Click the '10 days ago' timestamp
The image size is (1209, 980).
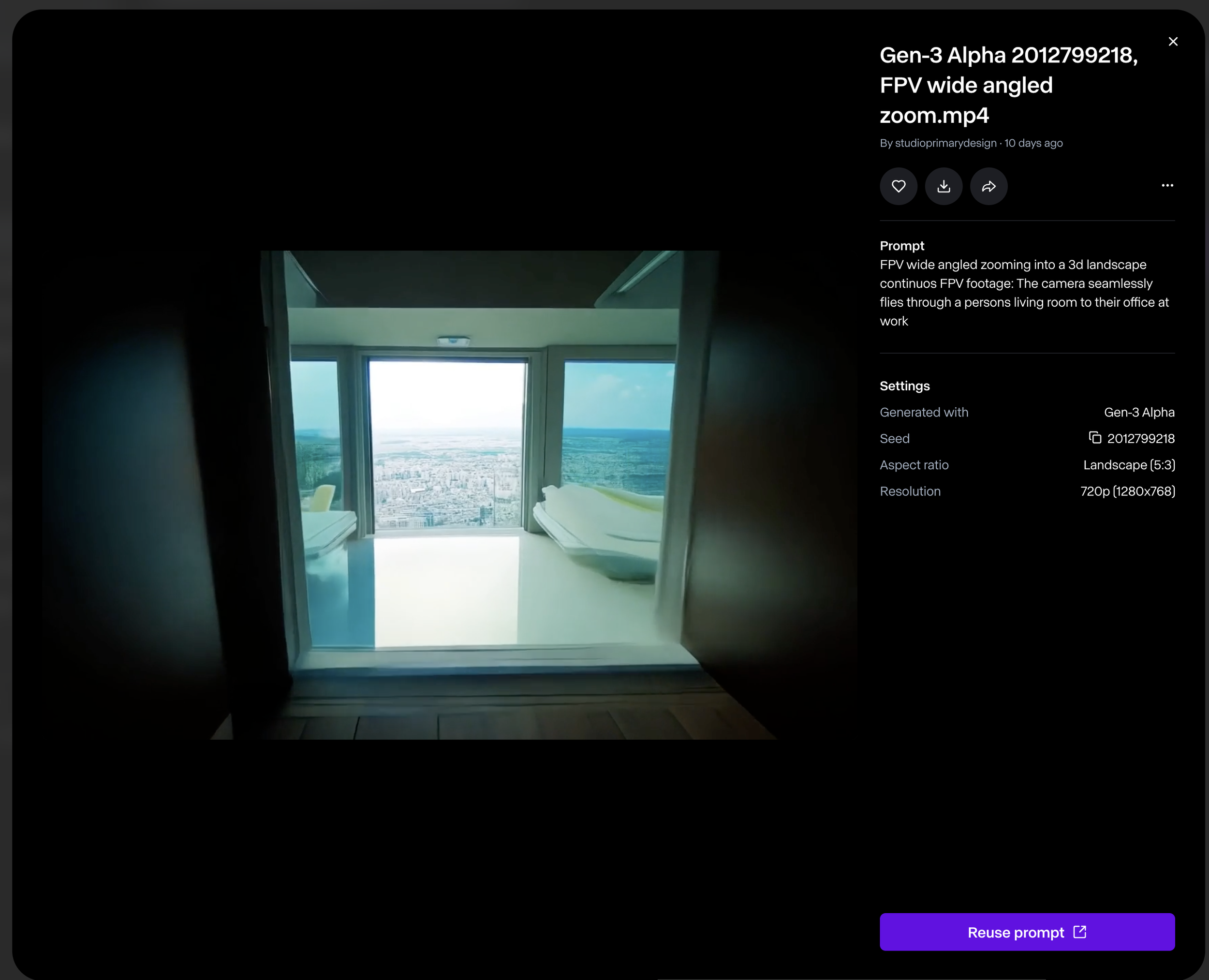tap(1033, 143)
